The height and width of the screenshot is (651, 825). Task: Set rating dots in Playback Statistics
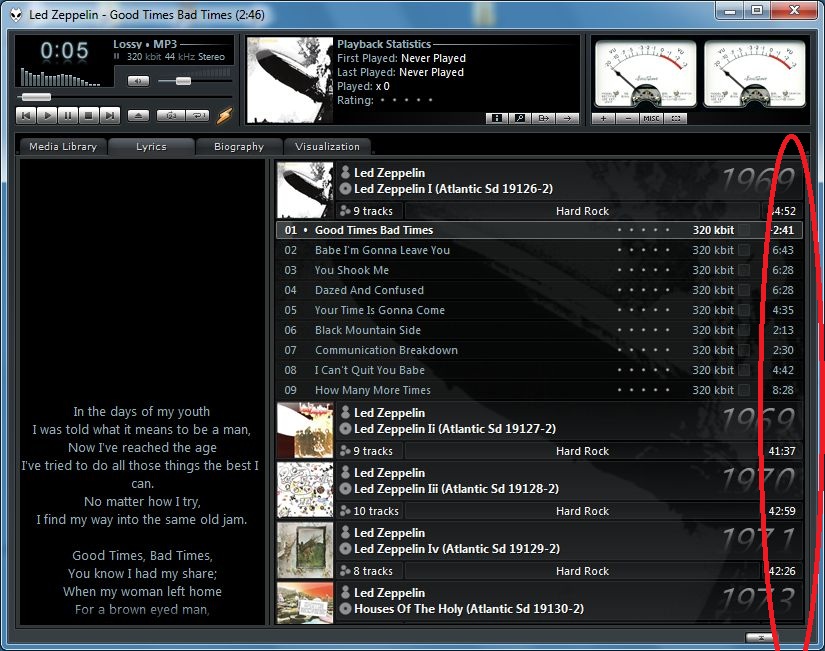pyautogui.click(x=406, y=100)
